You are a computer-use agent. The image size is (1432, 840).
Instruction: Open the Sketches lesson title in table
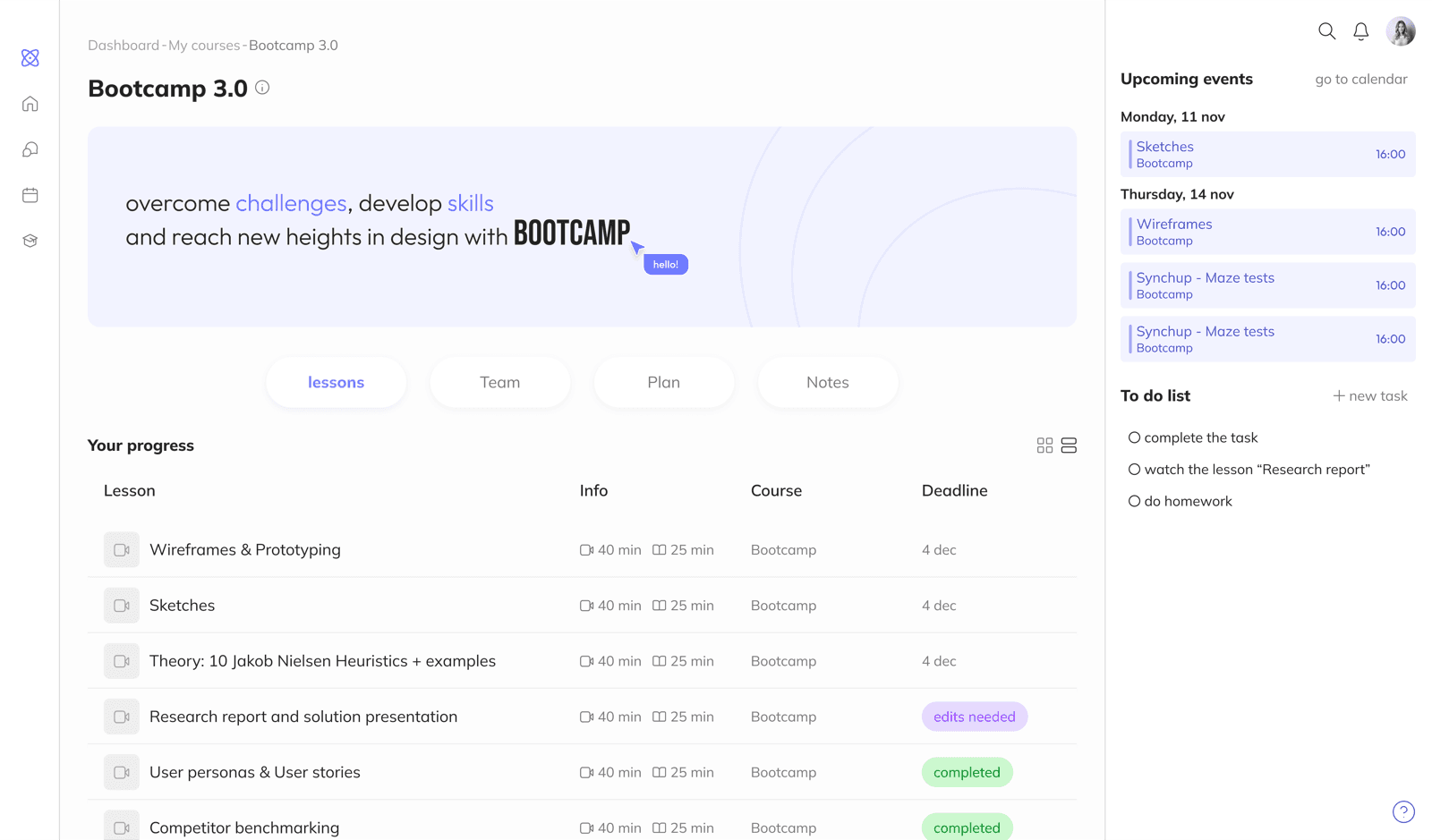coord(182,606)
